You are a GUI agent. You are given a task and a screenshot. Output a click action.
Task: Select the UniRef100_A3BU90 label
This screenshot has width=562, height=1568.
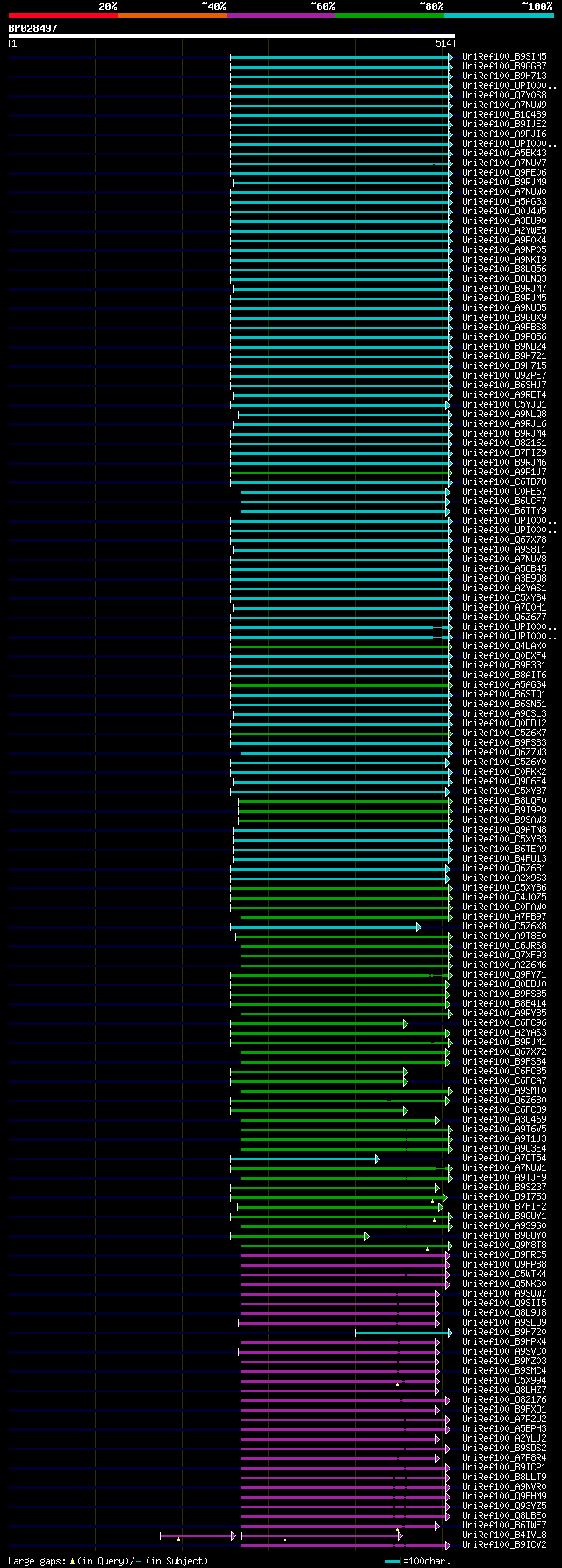click(x=504, y=220)
